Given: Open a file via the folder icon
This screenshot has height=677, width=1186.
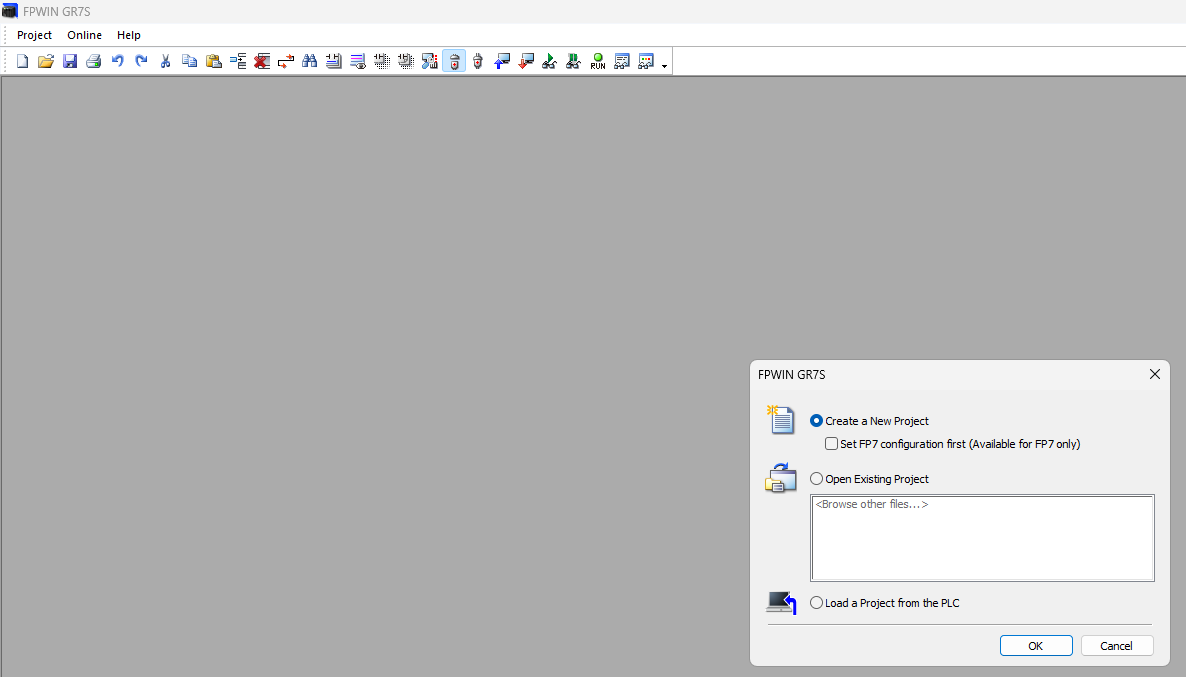Looking at the screenshot, I should (x=46, y=61).
